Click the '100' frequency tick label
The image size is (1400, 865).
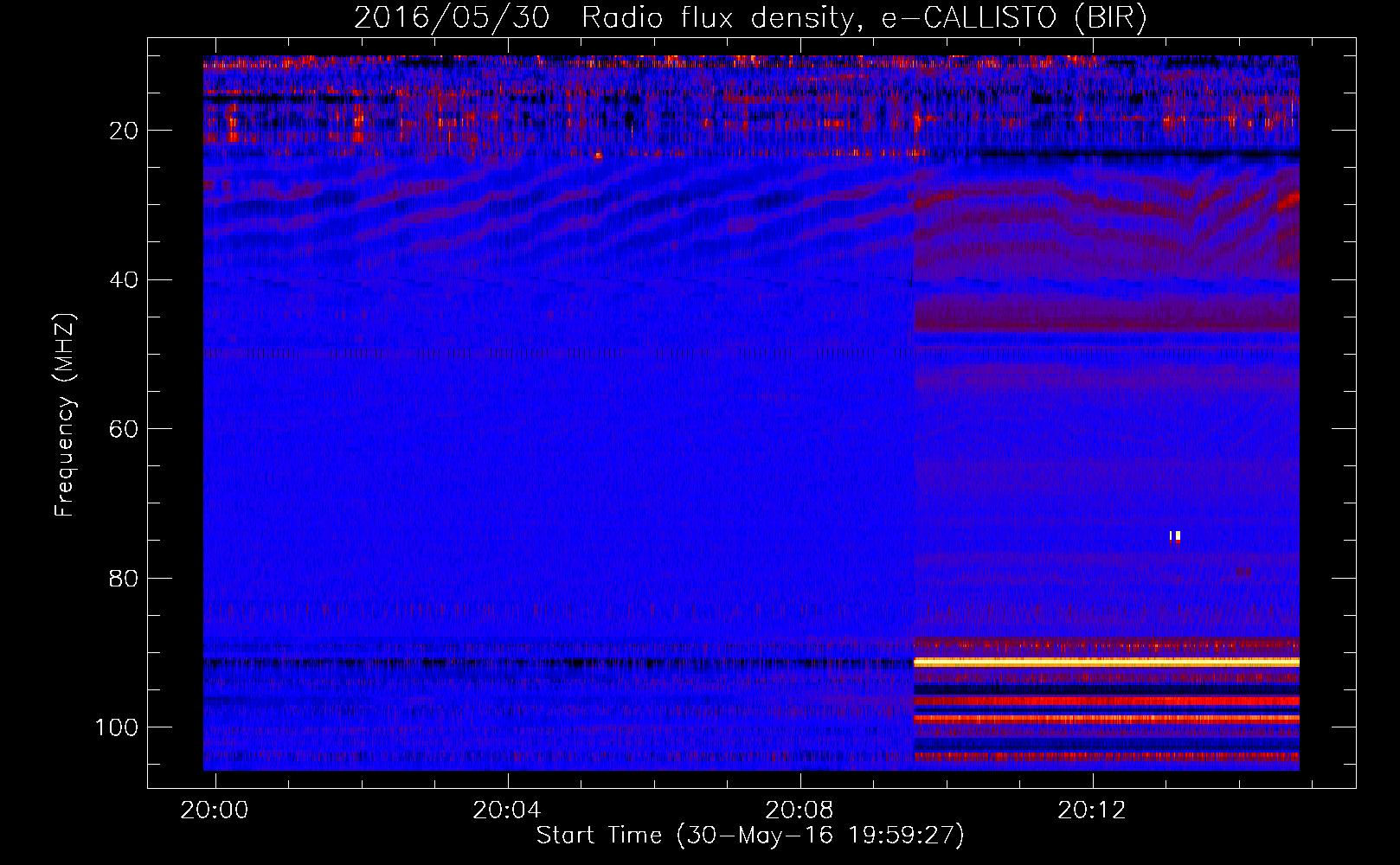pyautogui.click(x=117, y=727)
